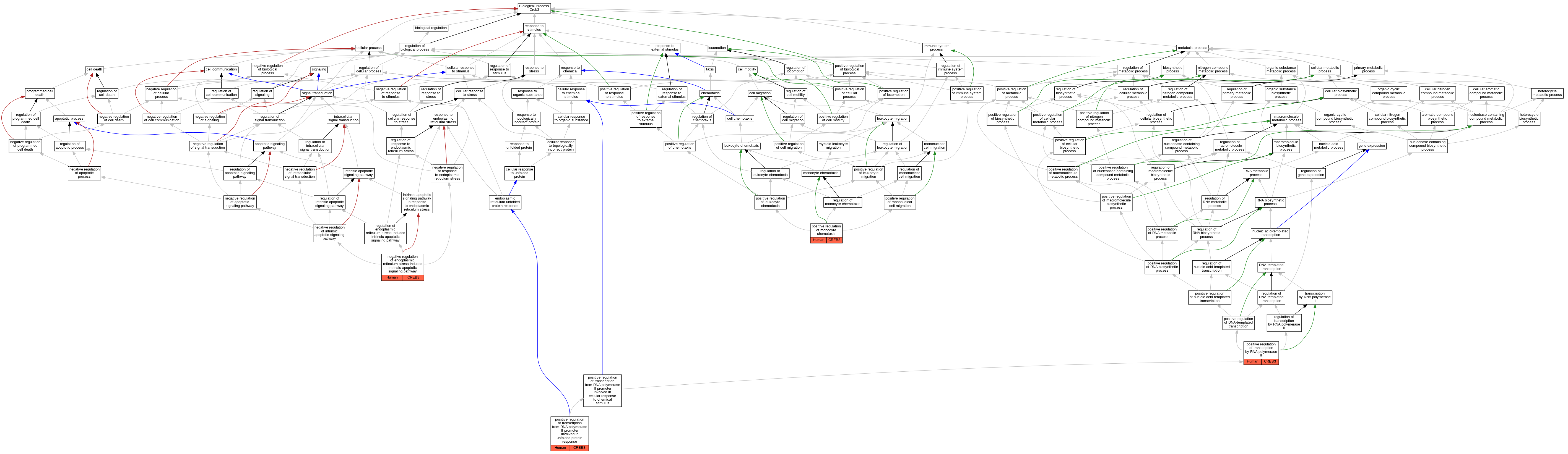1568x454 pixels.
Task: Click the 'cellular metabolic process' node
Action: click(1325, 69)
